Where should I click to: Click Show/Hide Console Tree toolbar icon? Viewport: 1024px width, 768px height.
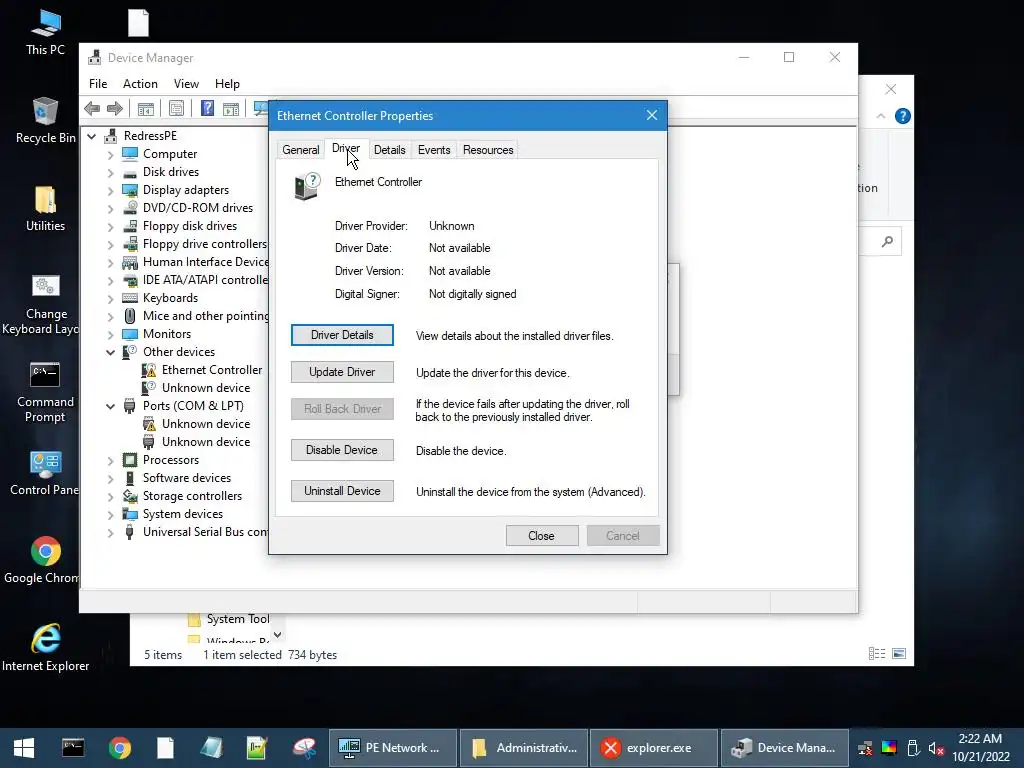[x=146, y=108]
